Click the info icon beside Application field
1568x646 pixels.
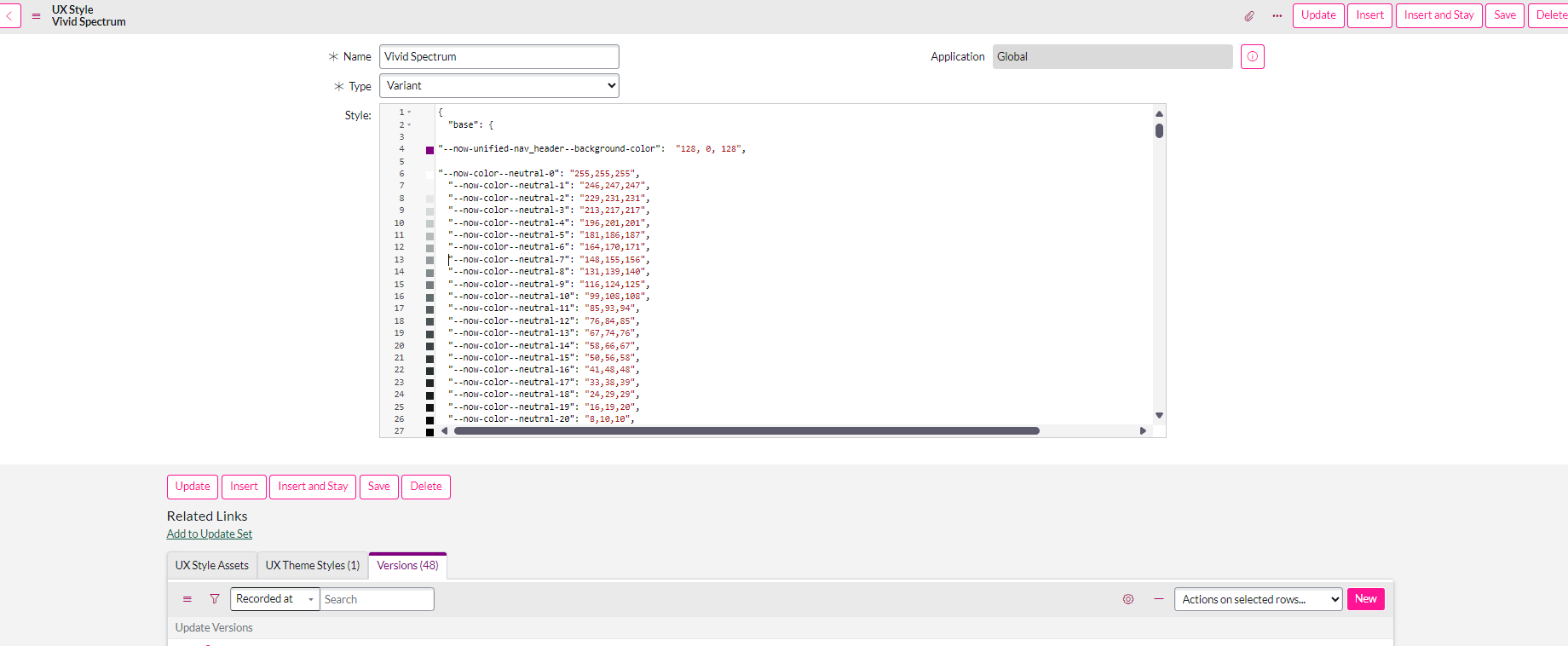1252,57
